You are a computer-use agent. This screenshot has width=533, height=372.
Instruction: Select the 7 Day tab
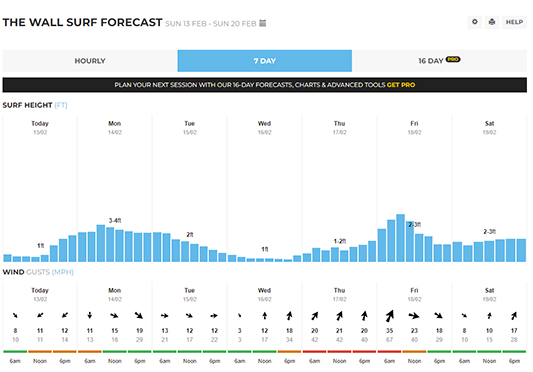click(264, 61)
